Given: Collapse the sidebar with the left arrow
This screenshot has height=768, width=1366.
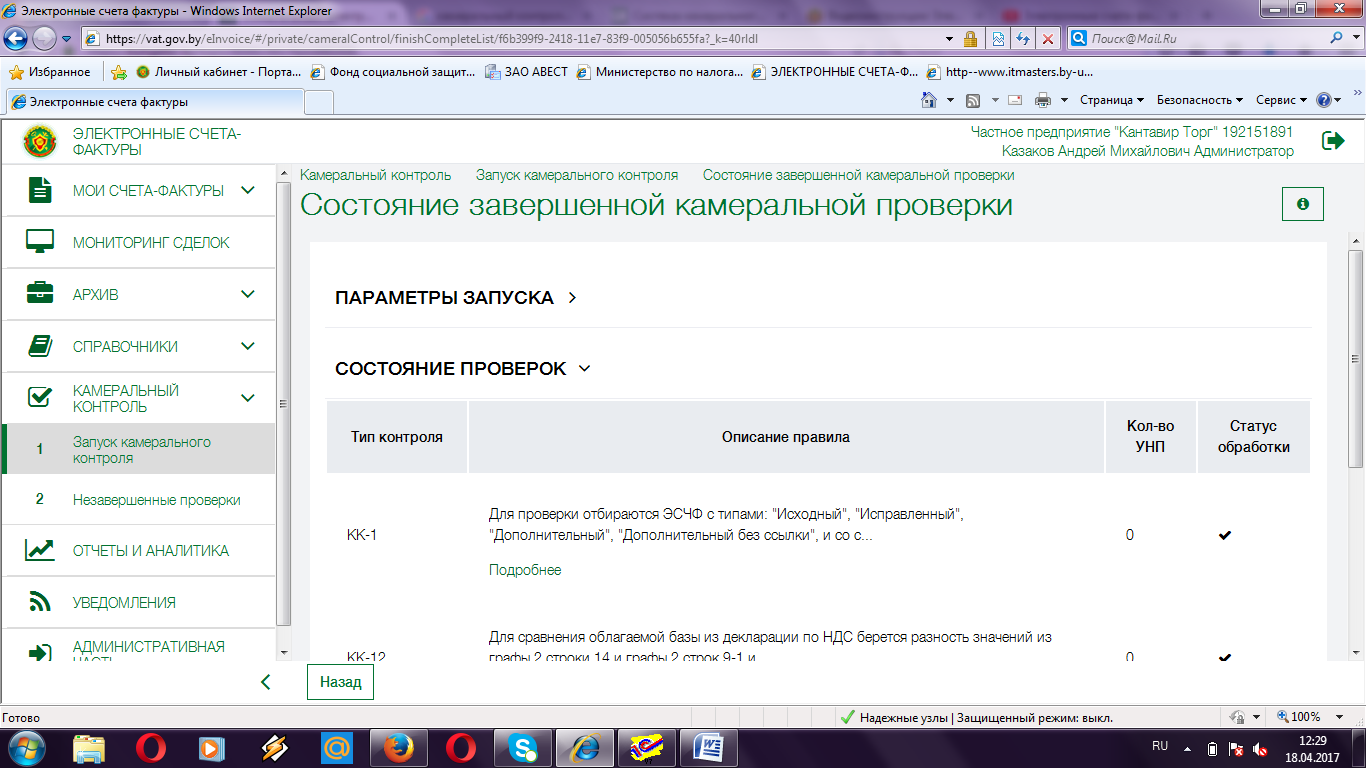Looking at the screenshot, I should click(265, 682).
